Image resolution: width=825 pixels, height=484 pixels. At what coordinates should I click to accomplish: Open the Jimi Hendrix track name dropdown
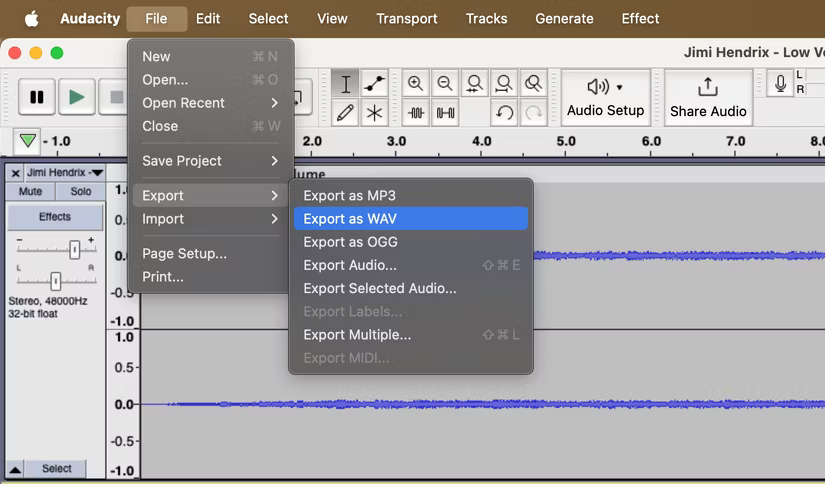click(65, 173)
